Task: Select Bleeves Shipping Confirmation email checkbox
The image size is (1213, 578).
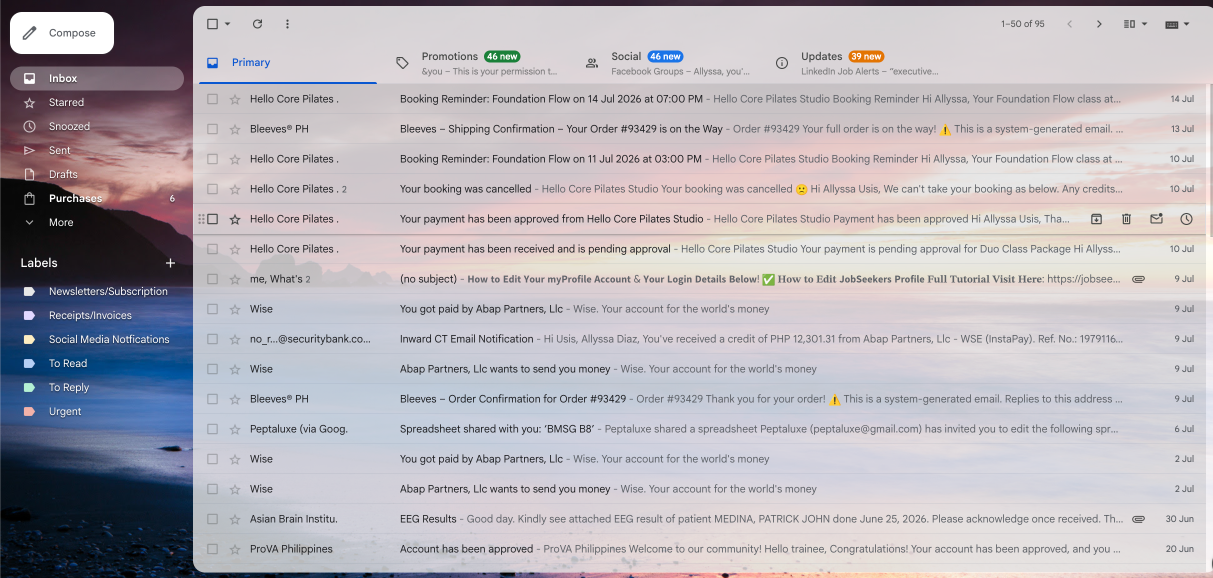Action: 212,129
